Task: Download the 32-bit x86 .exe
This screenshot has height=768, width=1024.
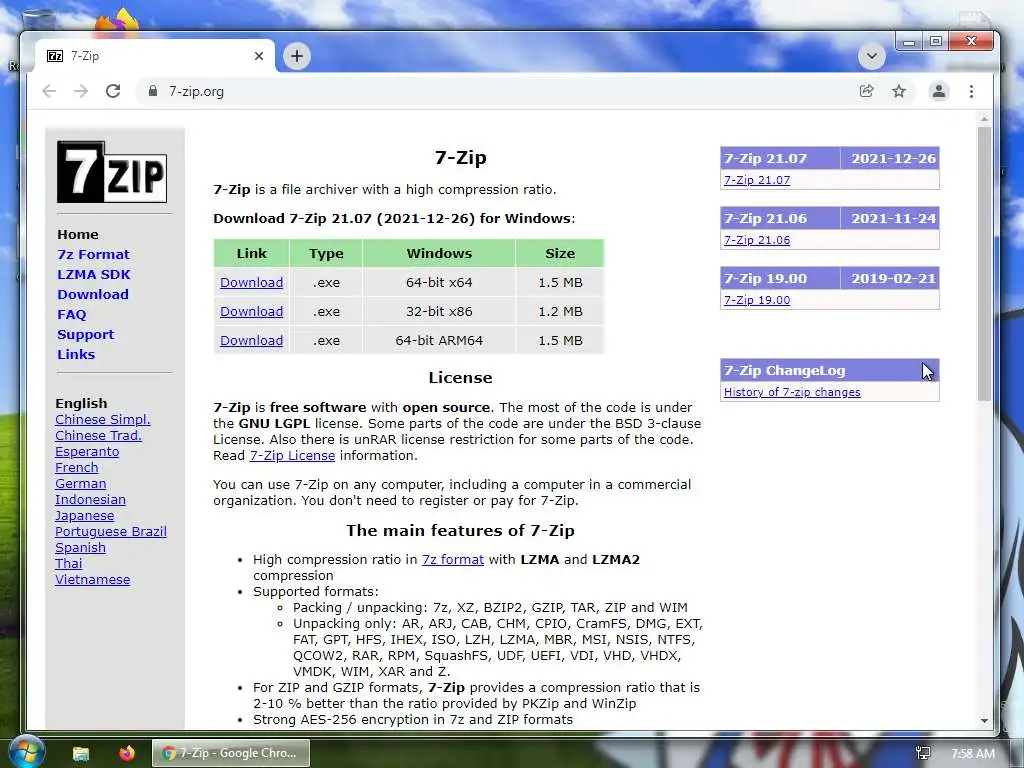Action: tap(251, 312)
